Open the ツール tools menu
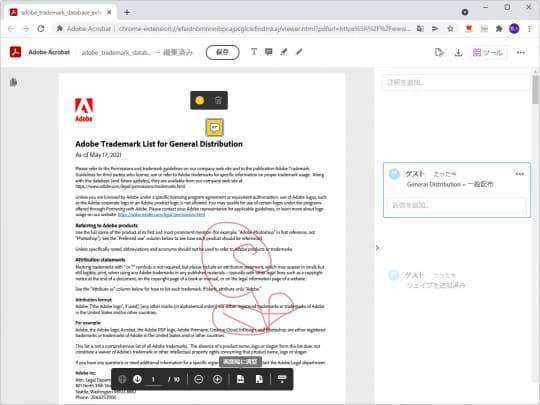 click(x=488, y=52)
